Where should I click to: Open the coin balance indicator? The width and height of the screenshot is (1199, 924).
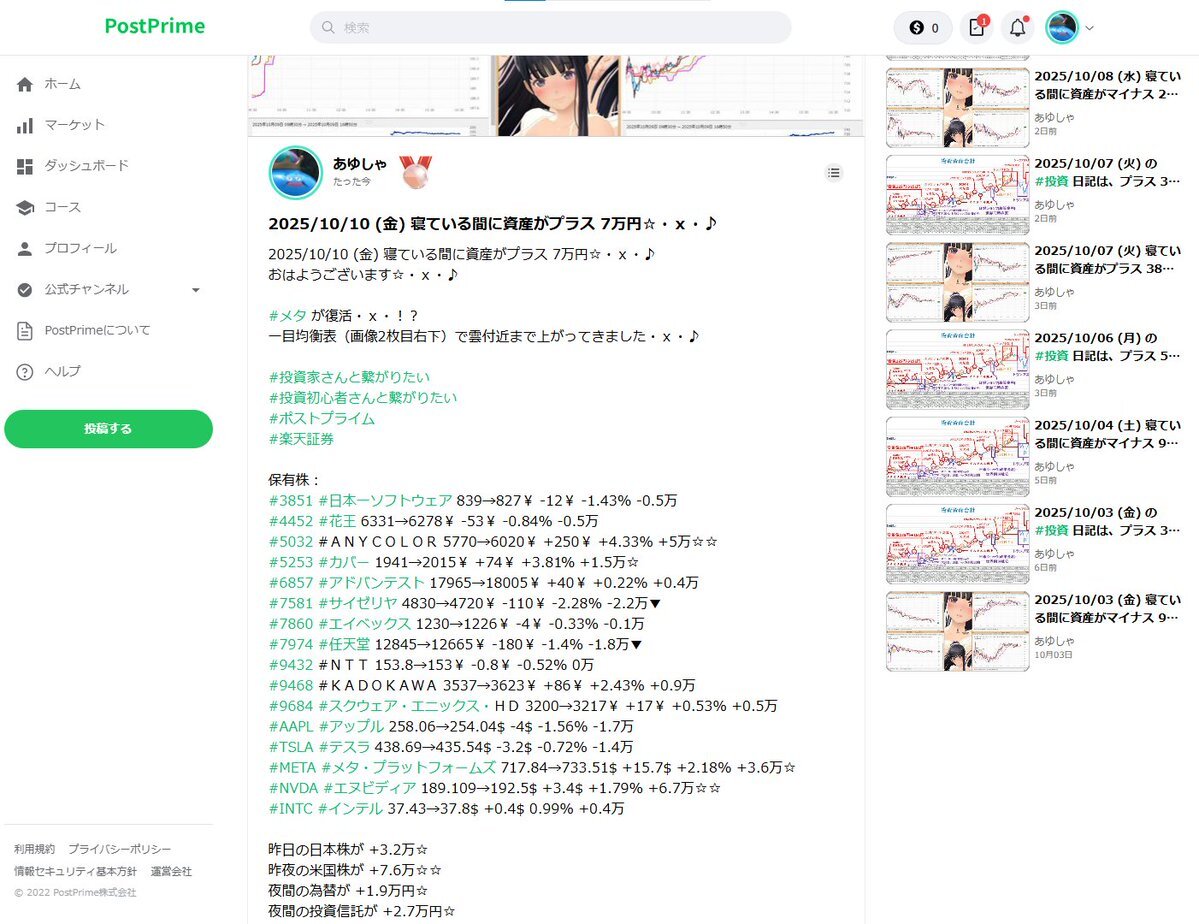tap(923, 28)
